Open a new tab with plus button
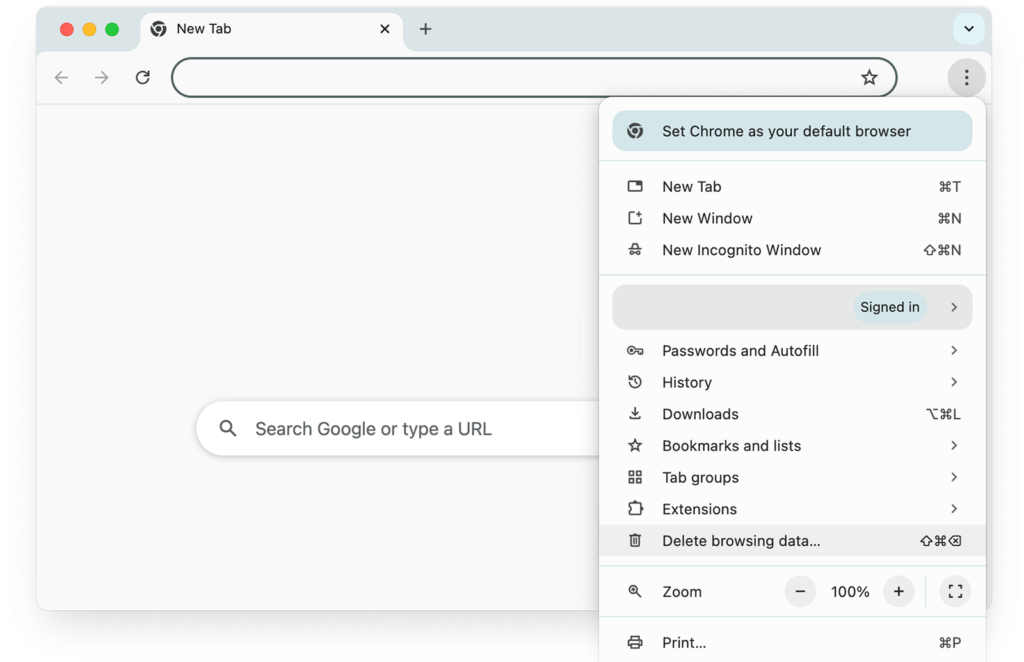This screenshot has width=1024, height=662. [425, 29]
